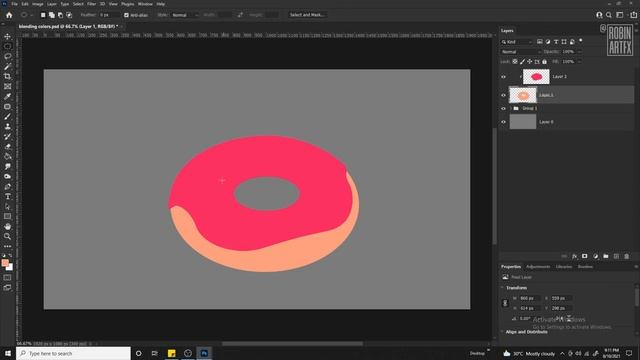Open the Window menu

[145, 4]
